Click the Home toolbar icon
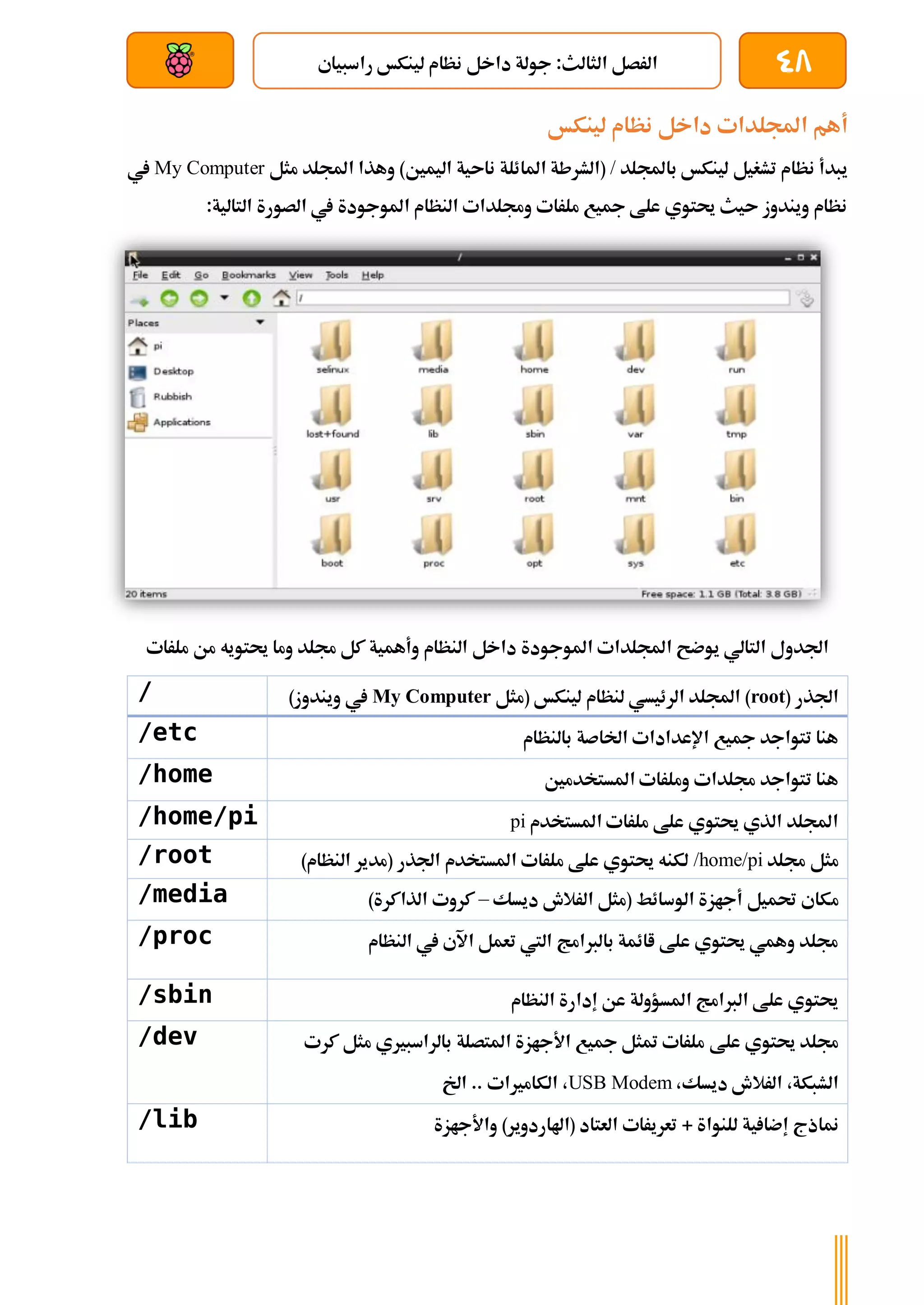The image size is (924, 1305). [281, 298]
